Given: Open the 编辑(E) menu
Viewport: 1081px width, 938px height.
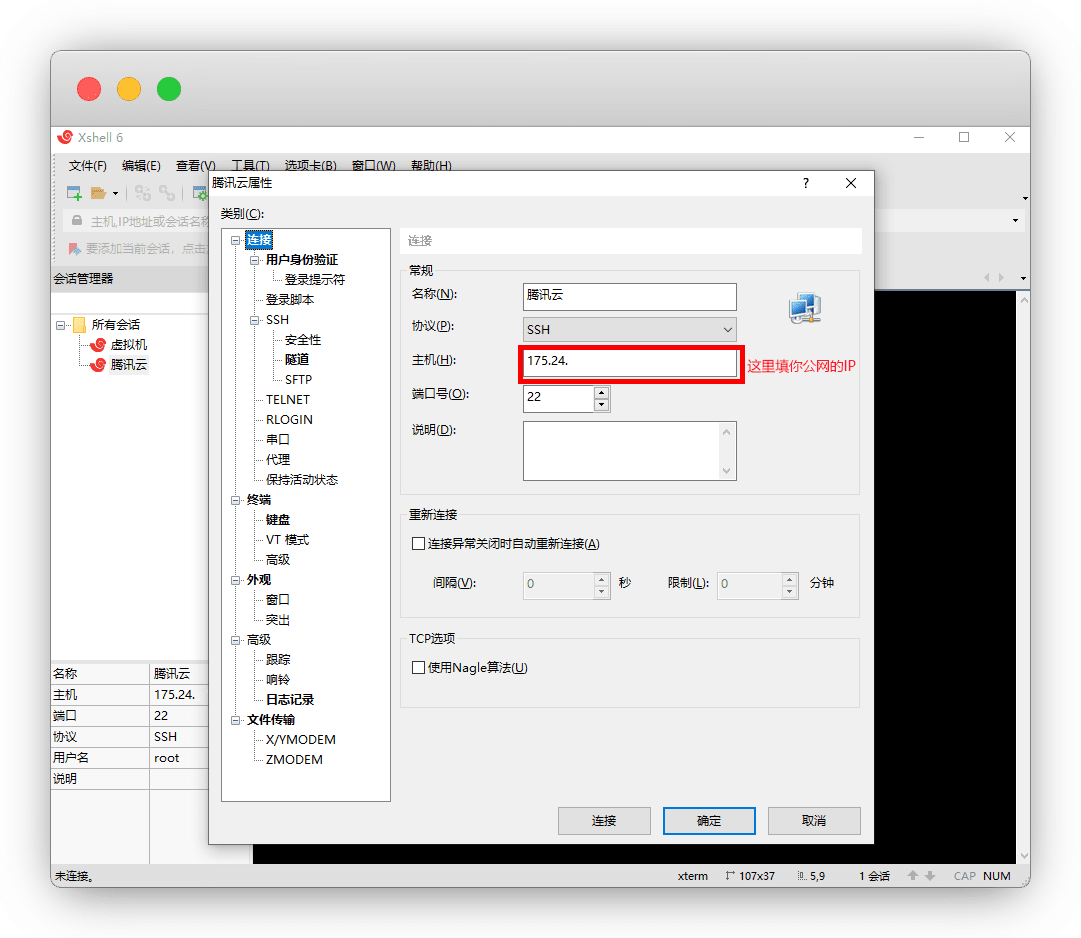Looking at the screenshot, I should pos(141,166).
